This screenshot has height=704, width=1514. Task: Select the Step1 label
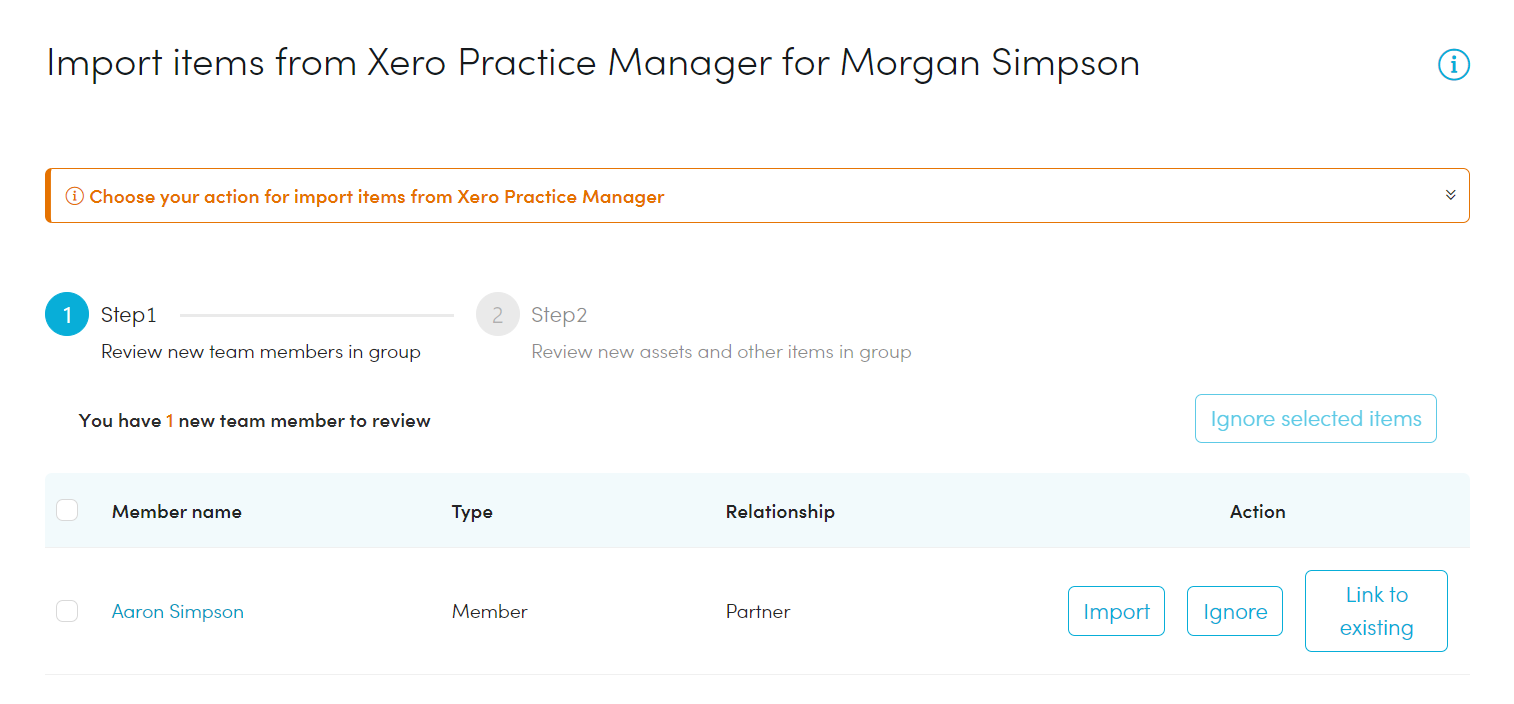pyautogui.click(x=129, y=315)
